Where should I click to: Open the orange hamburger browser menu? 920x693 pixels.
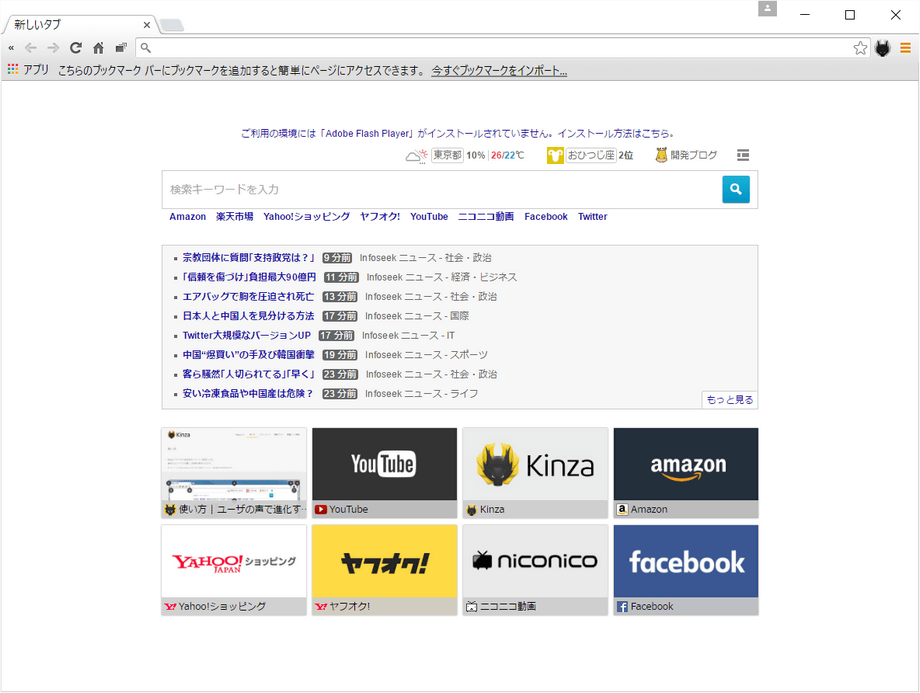click(905, 48)
